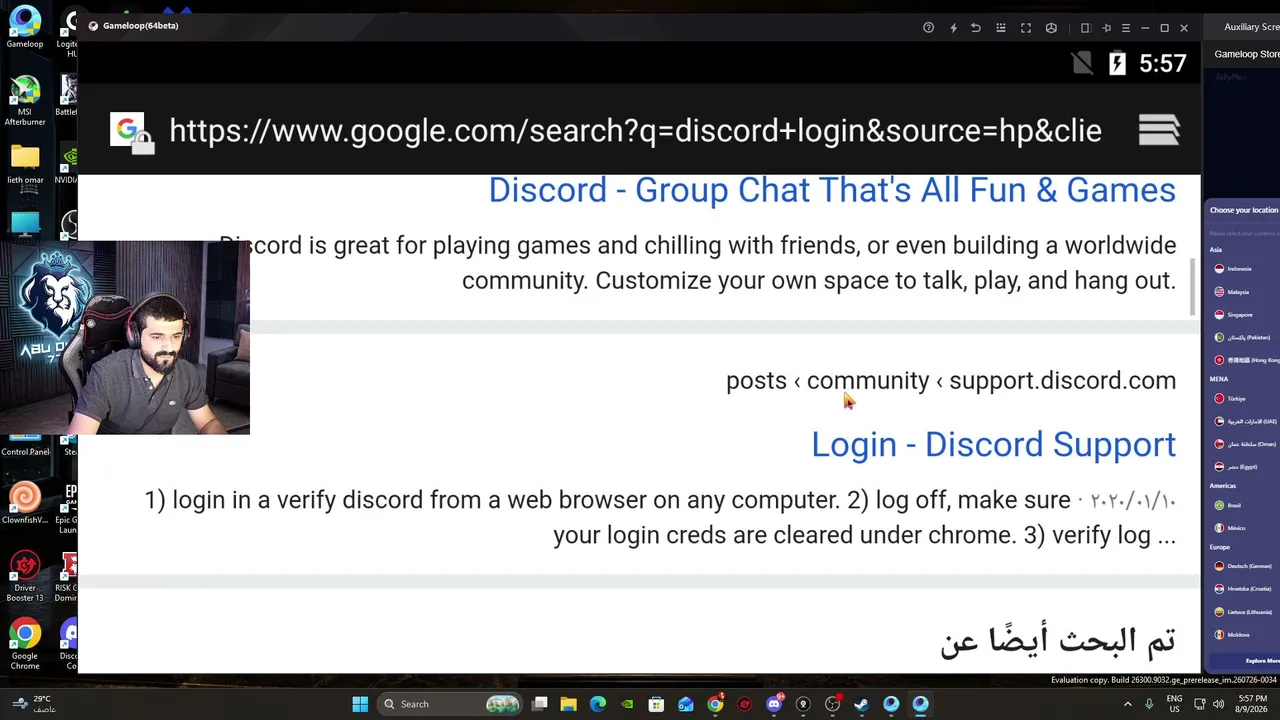Open the keyboard mapping icon in Gameloop

coord(1001,28)
